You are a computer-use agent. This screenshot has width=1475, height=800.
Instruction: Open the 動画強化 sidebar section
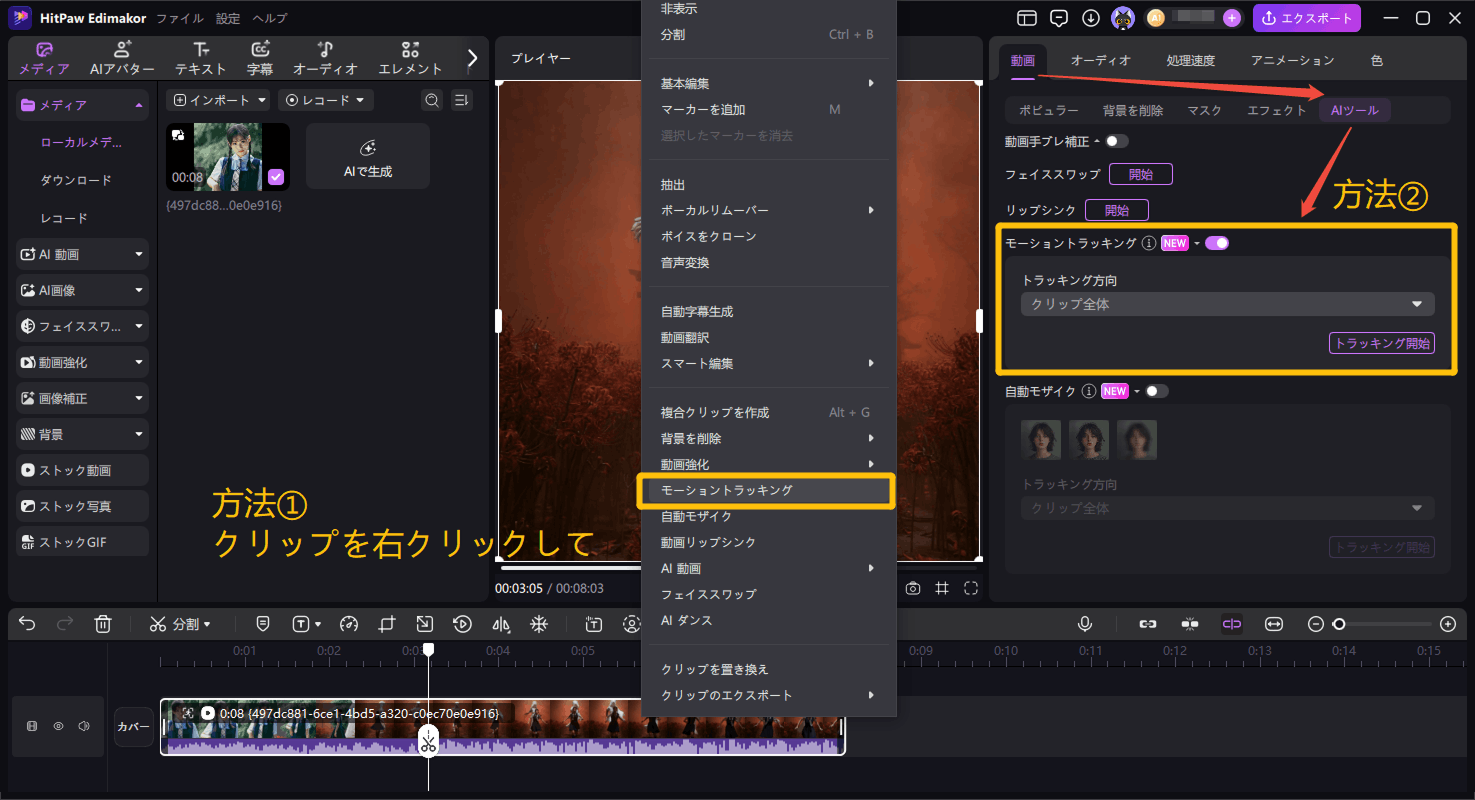81,362
